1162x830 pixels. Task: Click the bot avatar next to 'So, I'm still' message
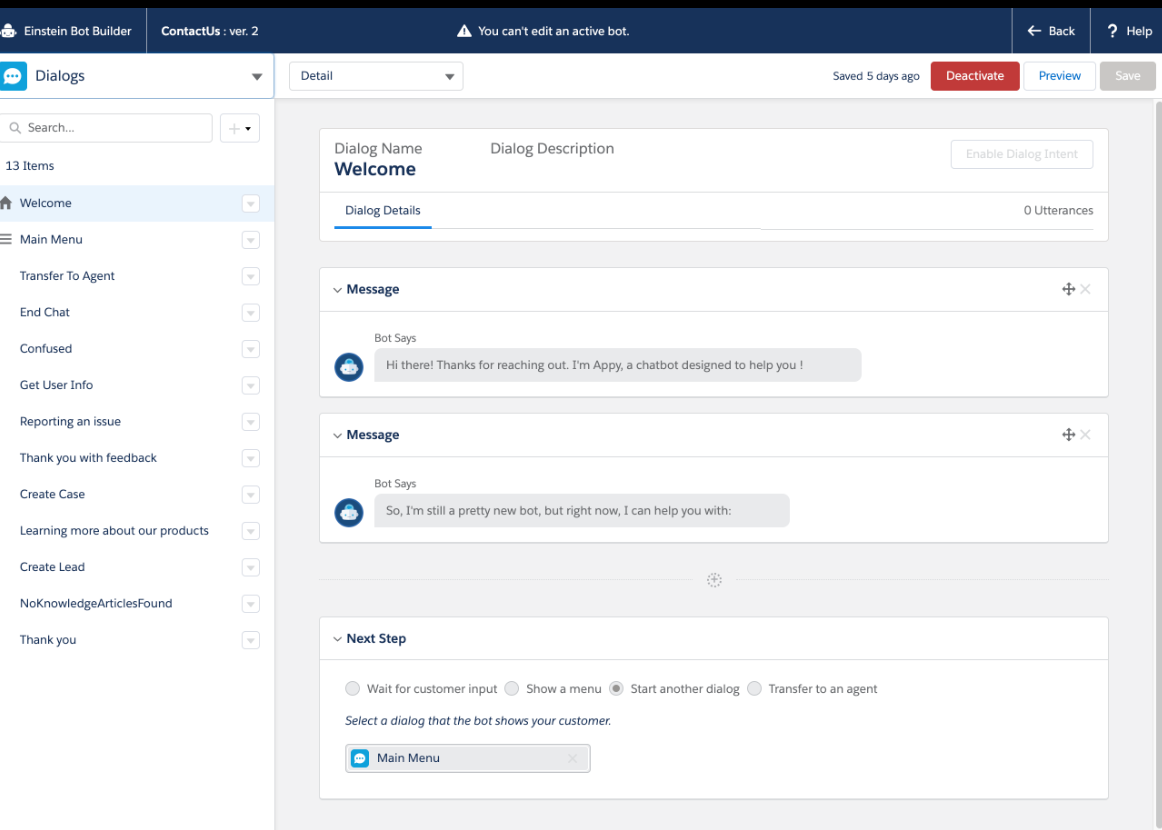pos(348,512)
